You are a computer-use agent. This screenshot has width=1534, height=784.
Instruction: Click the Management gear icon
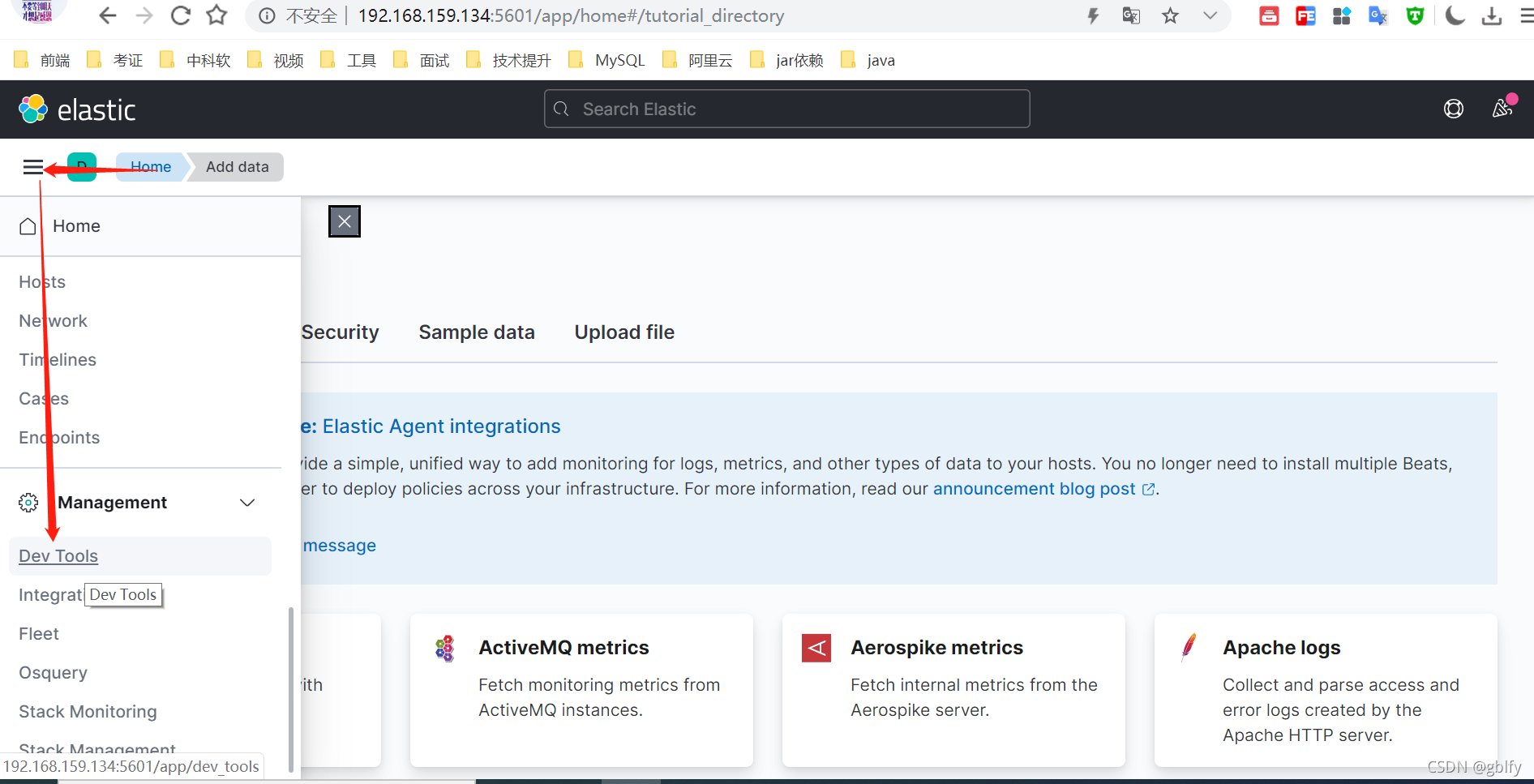[28, 503]
